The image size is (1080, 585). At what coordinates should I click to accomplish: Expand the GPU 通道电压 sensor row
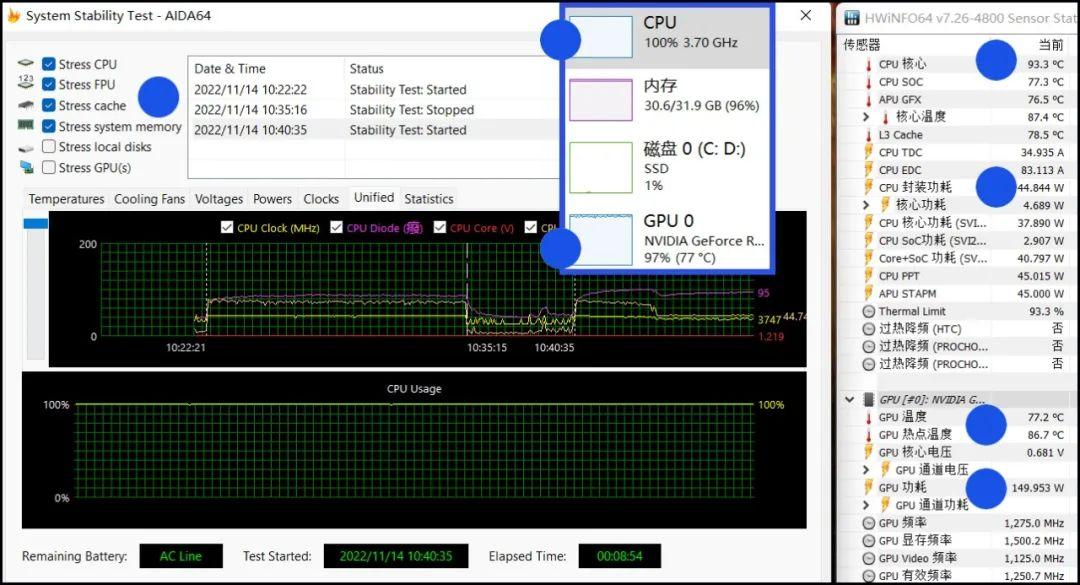(866, 470)
